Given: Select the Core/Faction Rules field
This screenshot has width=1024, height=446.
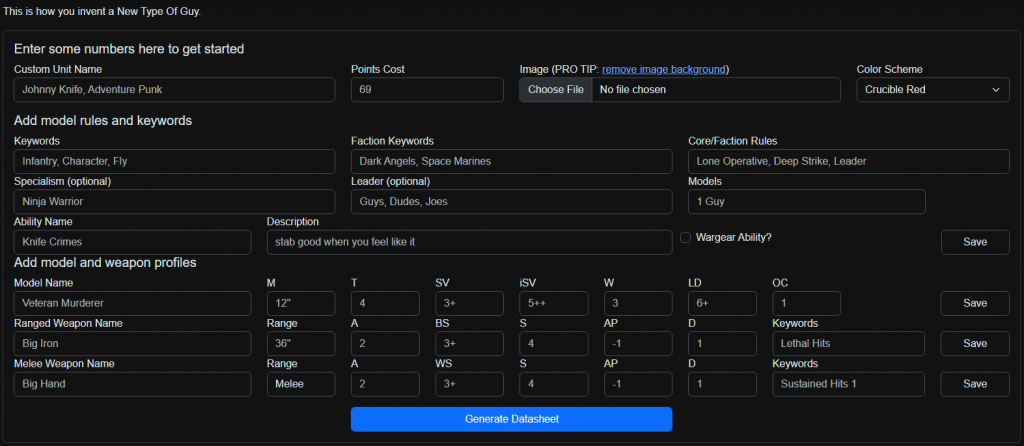Looking at the screenshot, I should pyautogui.click(x=848, y=161).
